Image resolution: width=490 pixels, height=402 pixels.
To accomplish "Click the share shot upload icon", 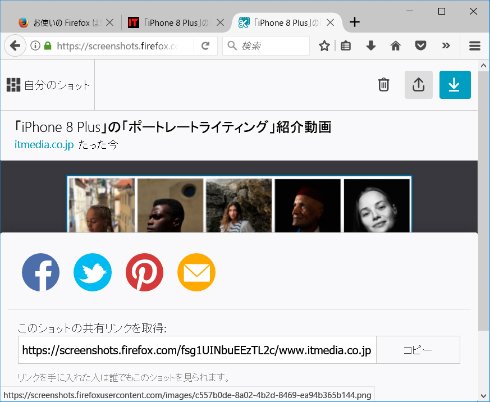I will point(419,85).
